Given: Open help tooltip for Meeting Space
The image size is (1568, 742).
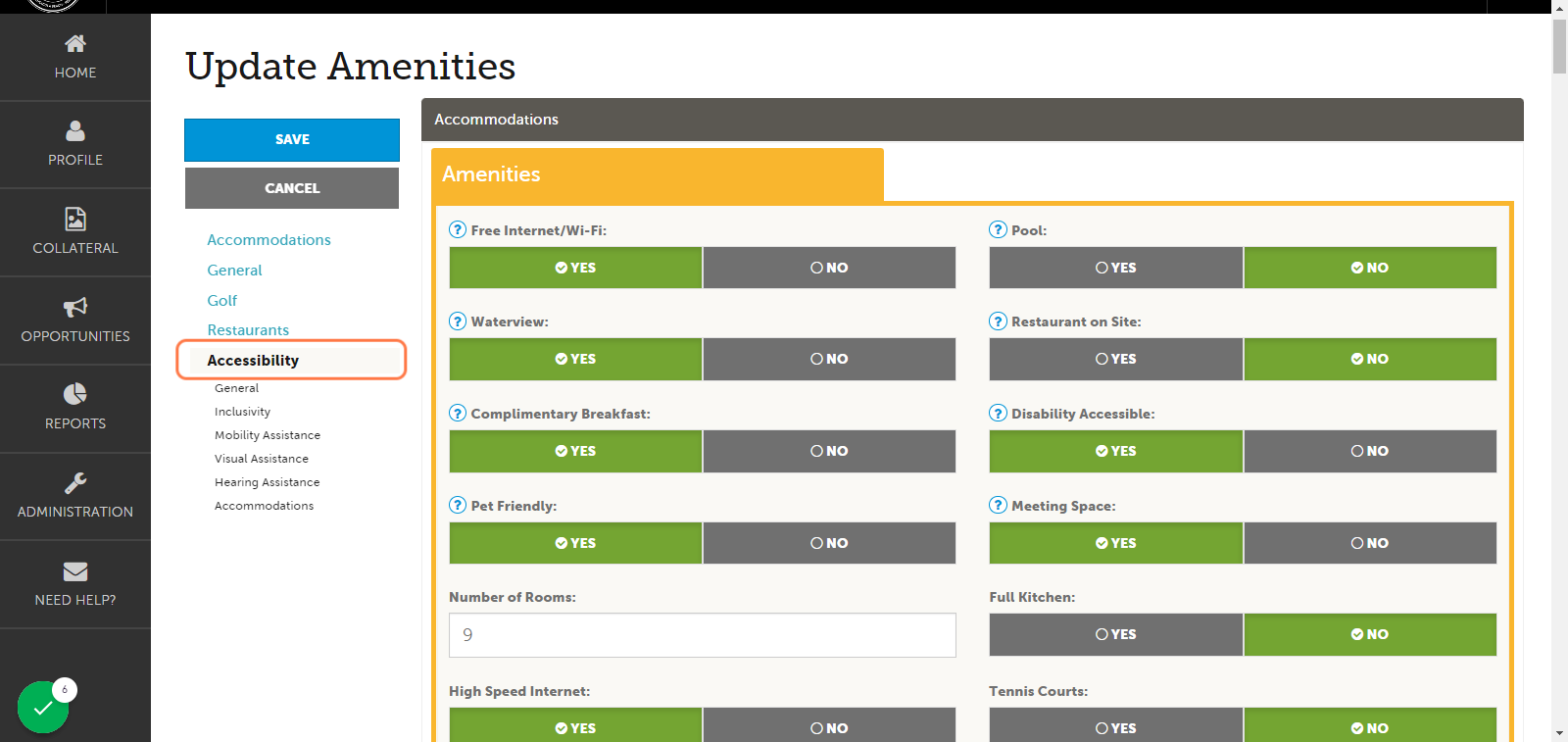Looking at the screenshot, I should click(x=998, y=505).
